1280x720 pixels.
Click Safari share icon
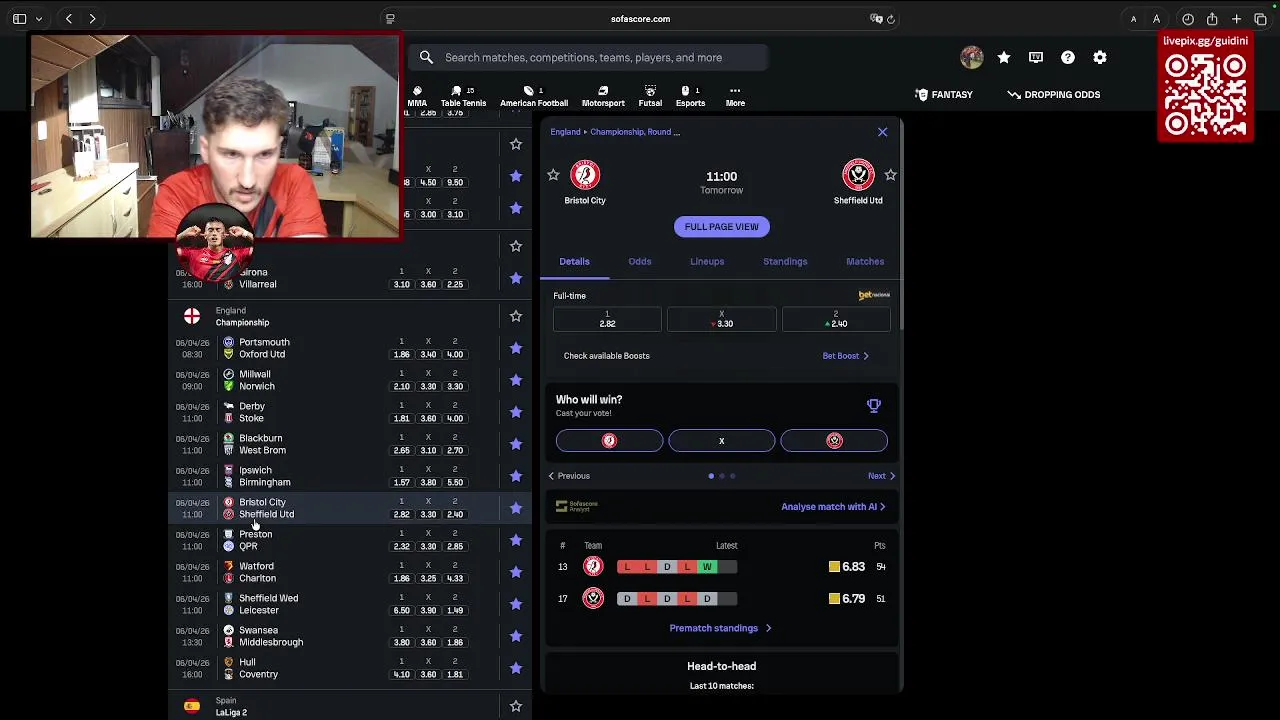tap(1211, 18)
